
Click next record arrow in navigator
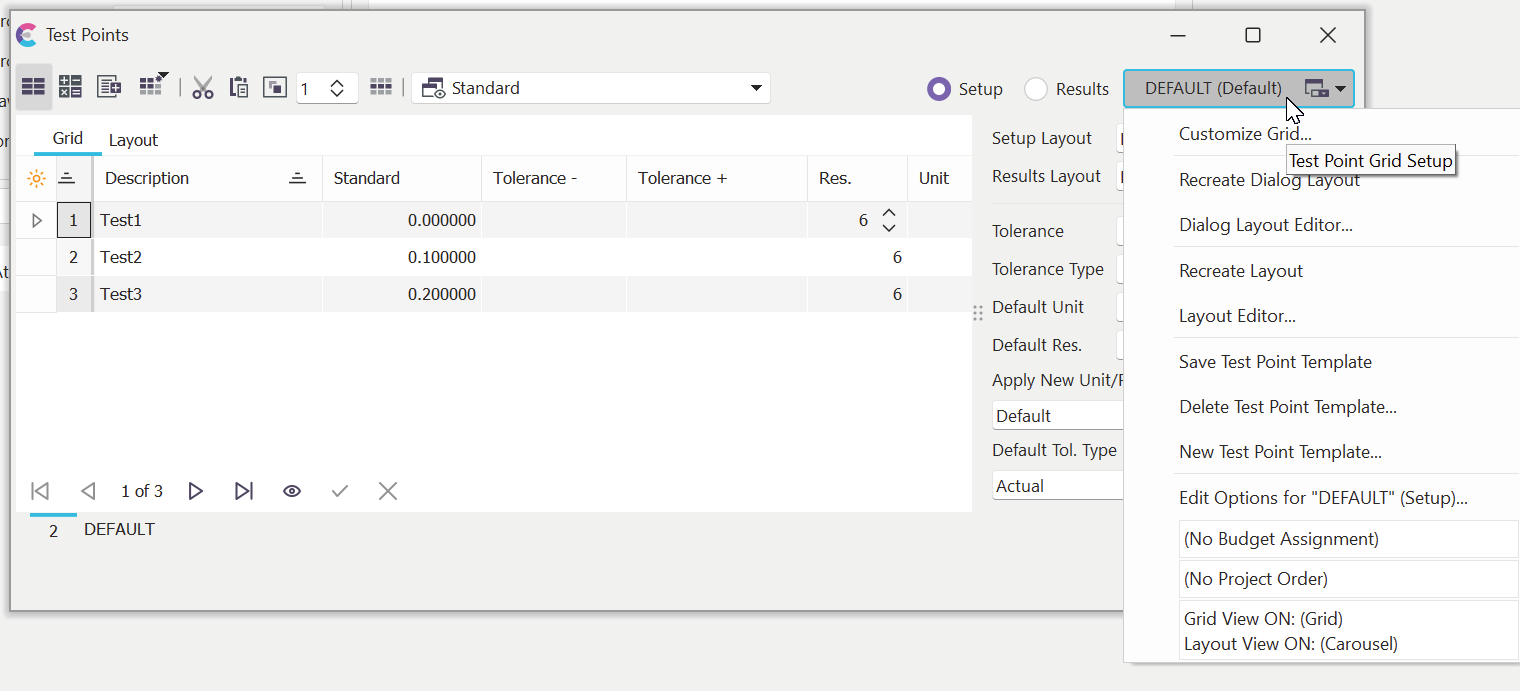tap(196, 491)
